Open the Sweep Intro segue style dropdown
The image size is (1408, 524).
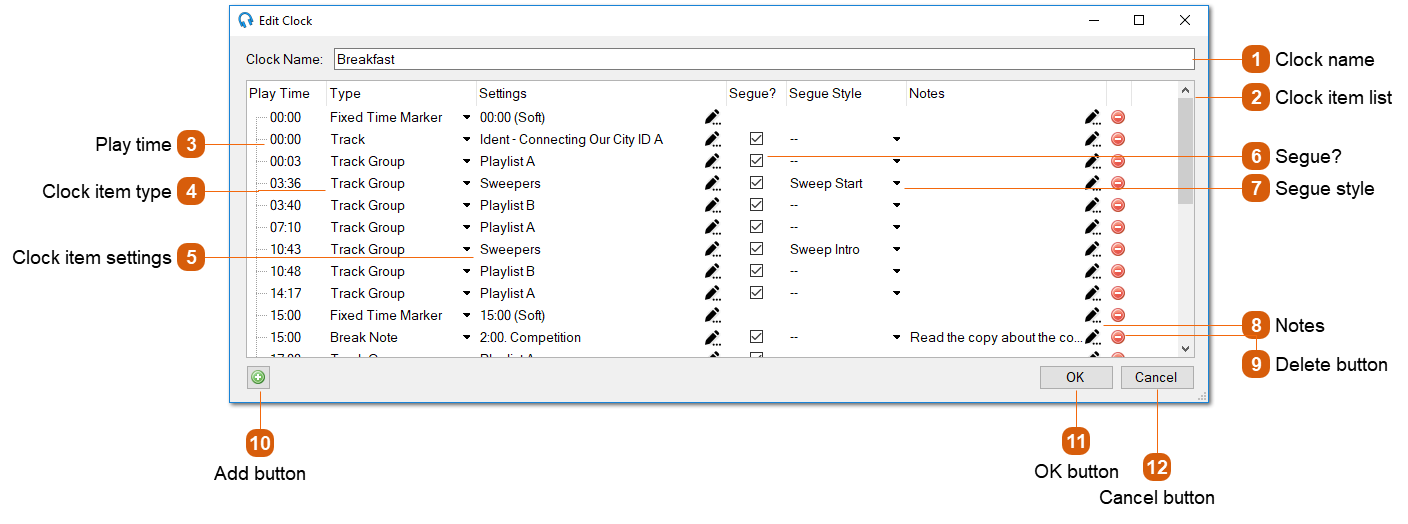point(897,249)
